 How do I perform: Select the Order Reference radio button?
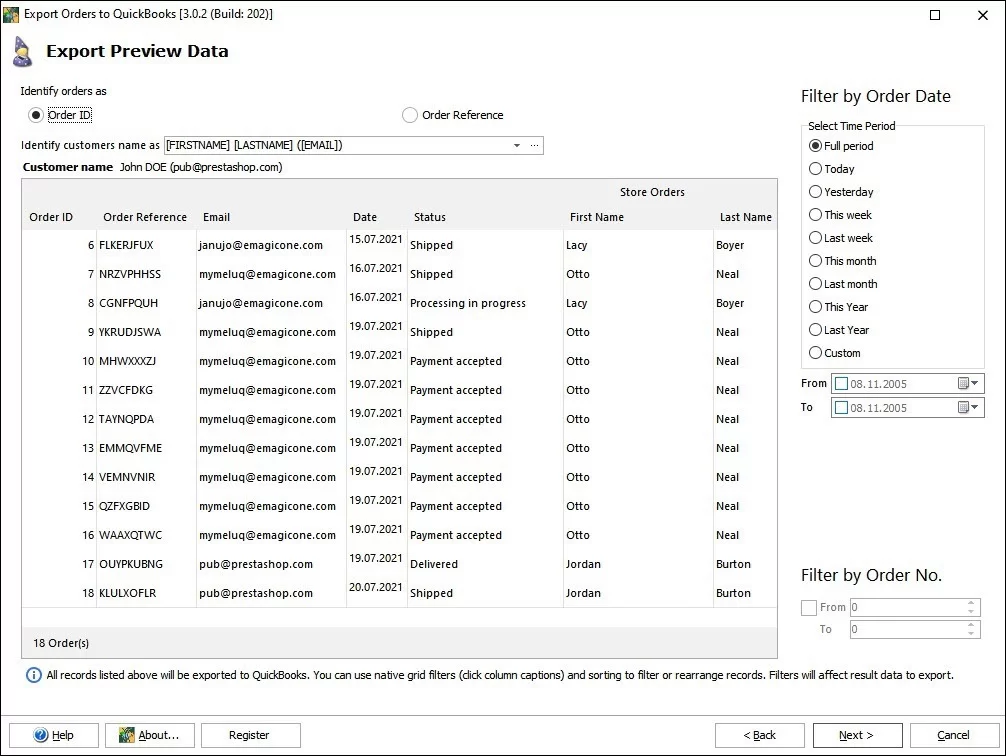click(x=410, y=115)
